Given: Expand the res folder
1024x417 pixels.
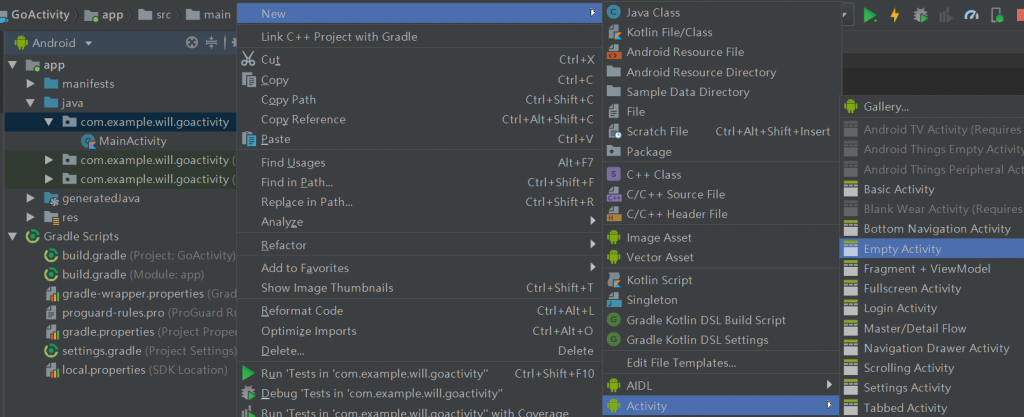Looking at the screenshot, I should (x=30, y=217).
